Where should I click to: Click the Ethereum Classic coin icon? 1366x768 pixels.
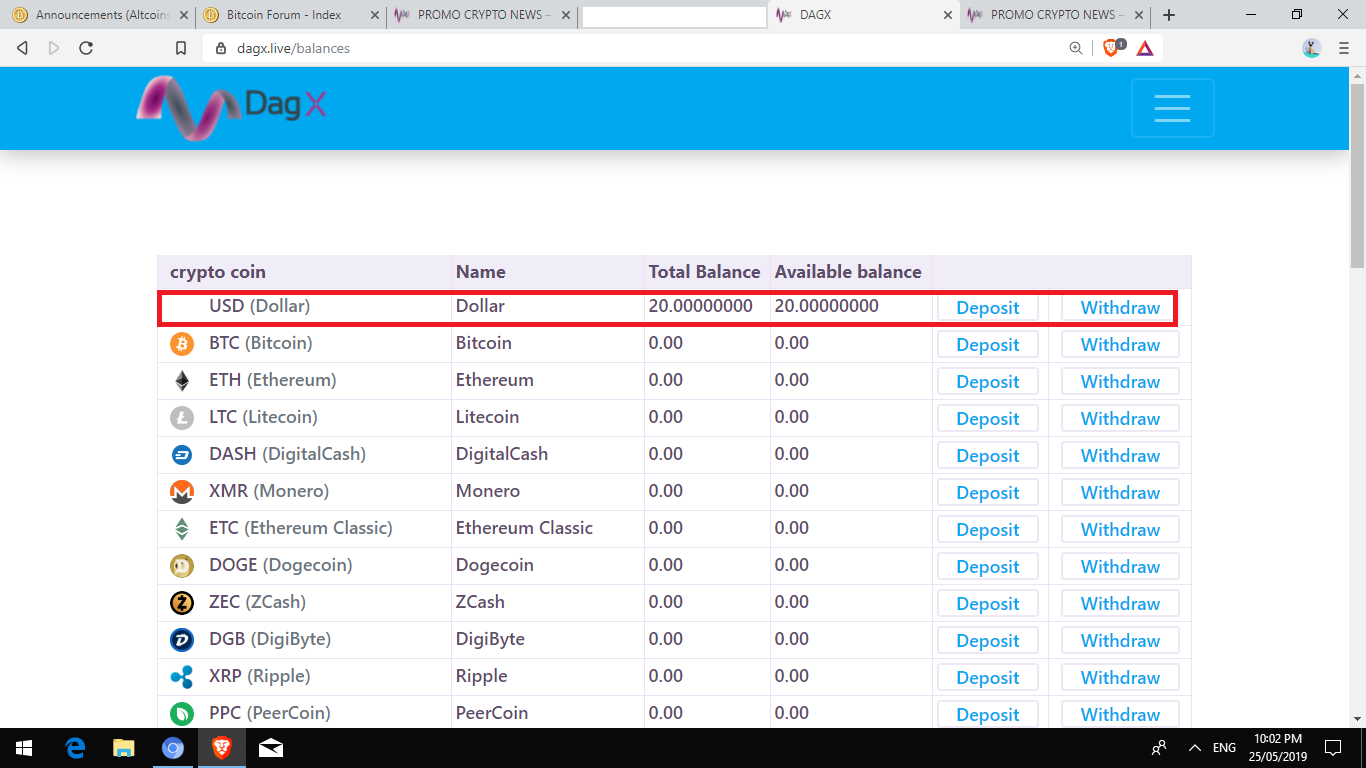pyautogui.click(x=182, y=529)
